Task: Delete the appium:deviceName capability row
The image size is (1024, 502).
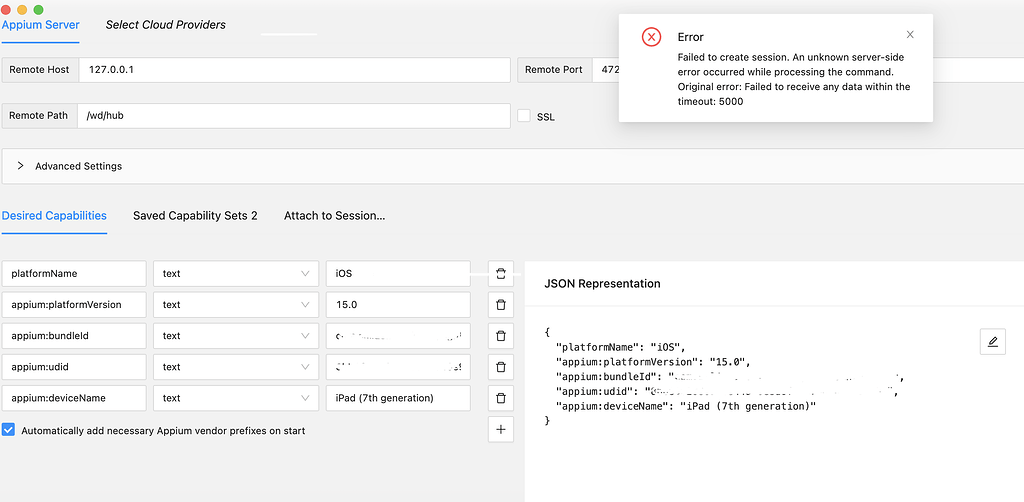Action: pyautogui.click(x=501, y=398)
